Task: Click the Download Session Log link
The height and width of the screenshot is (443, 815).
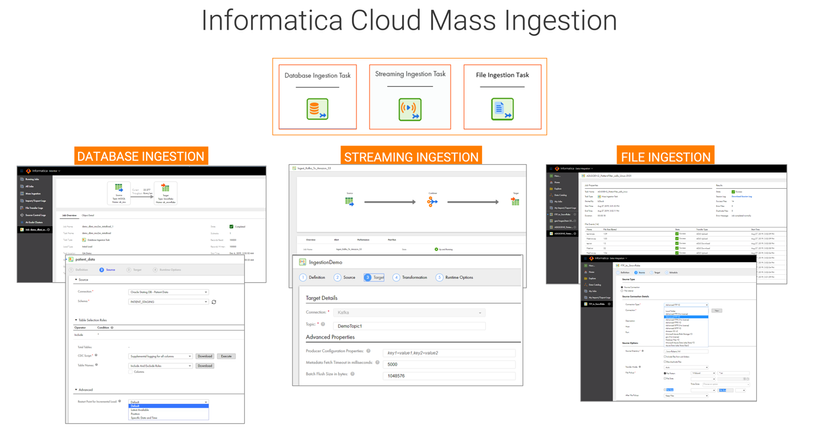Action: 742,197
